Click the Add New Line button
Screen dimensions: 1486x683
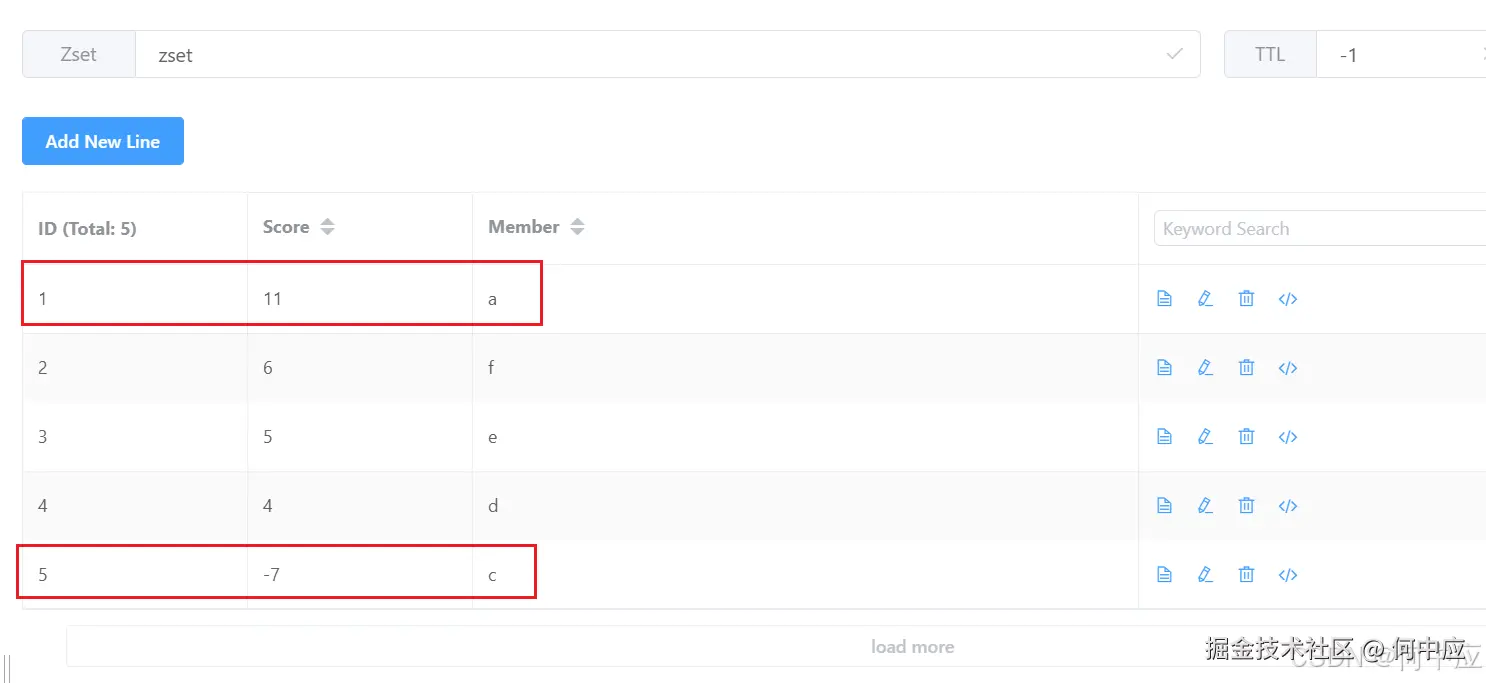click(x=103, y=141)
